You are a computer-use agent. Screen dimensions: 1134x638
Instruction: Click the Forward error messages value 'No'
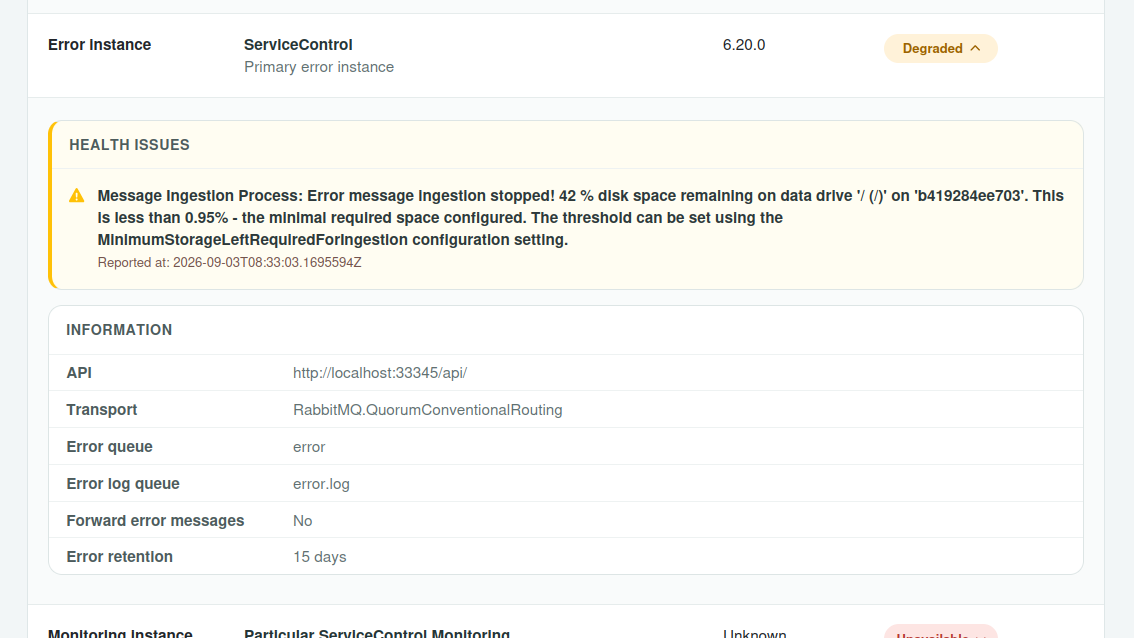302,521
